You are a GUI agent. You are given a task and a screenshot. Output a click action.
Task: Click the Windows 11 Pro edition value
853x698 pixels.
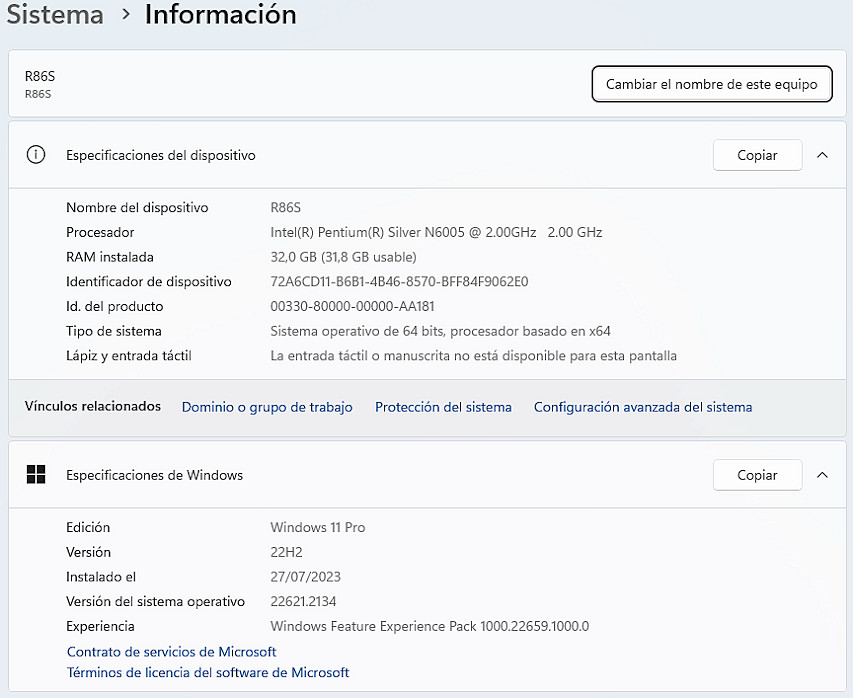tap(318, 527)
